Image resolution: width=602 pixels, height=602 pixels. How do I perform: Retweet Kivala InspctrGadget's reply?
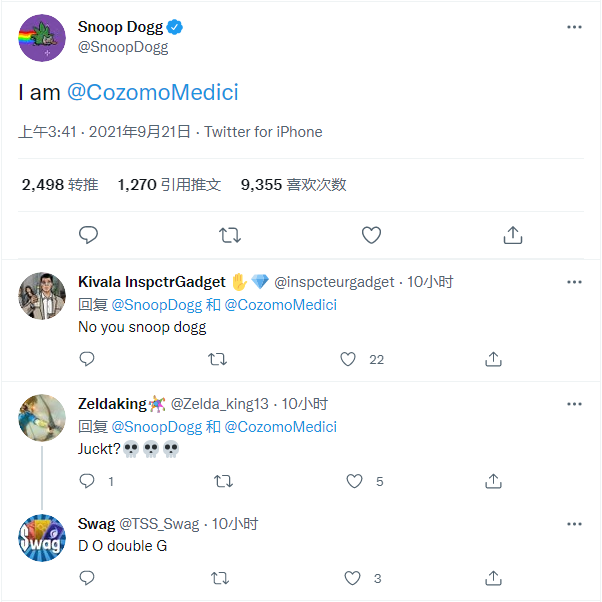click(217, 359)
